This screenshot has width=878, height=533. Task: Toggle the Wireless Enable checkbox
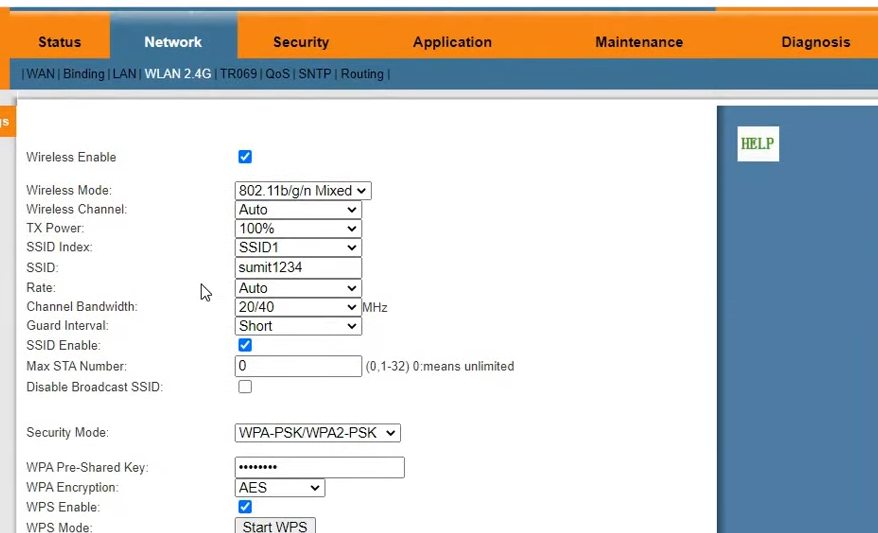[245, 157]
